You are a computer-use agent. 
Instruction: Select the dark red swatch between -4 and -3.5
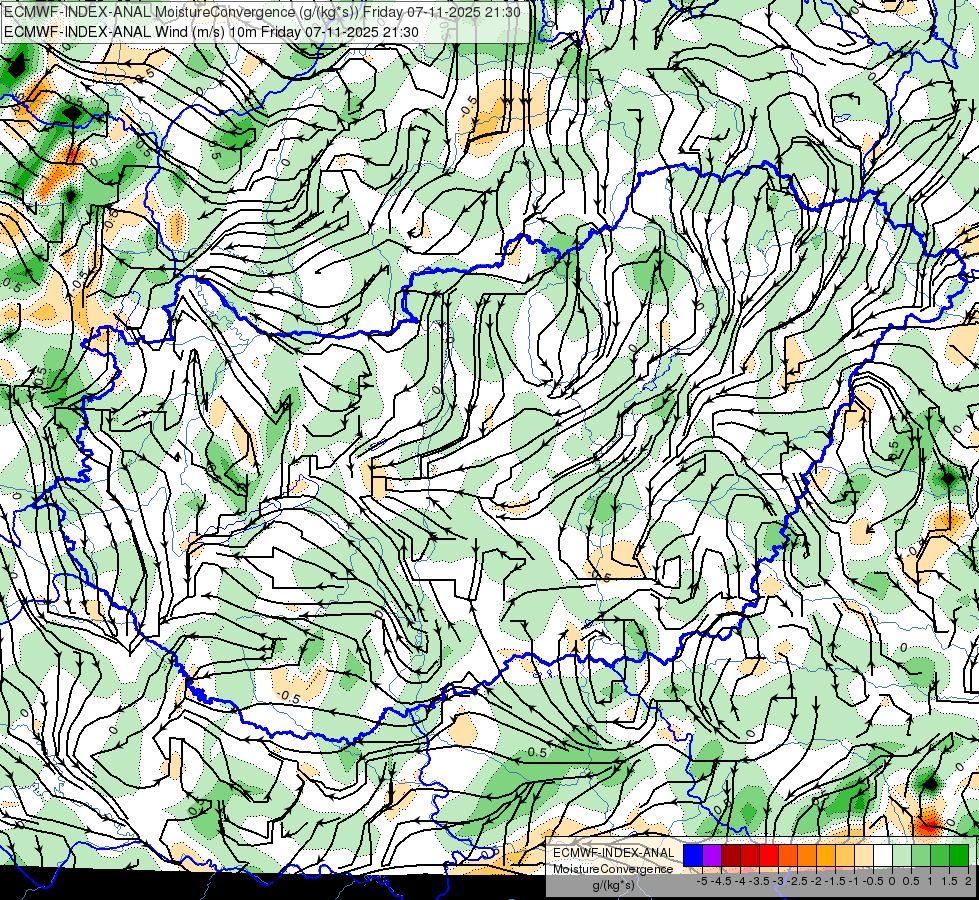750,856
